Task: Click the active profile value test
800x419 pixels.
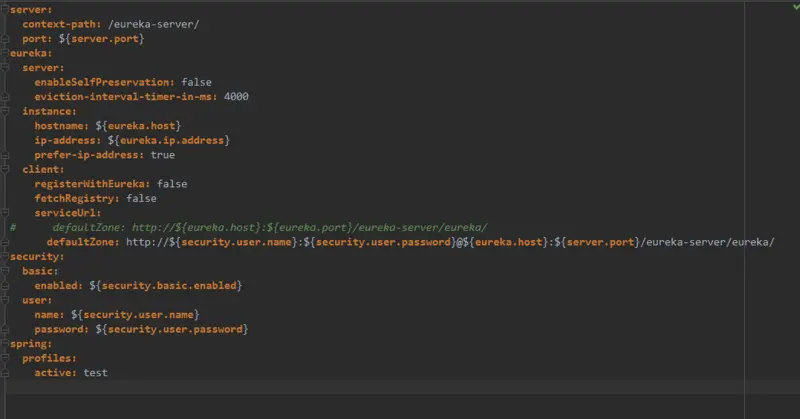Action: [x=95, y=373]
